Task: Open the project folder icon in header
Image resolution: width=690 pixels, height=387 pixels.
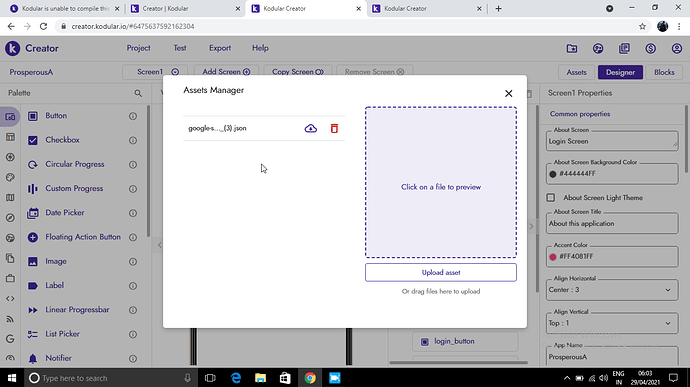Action: [572, 48]
